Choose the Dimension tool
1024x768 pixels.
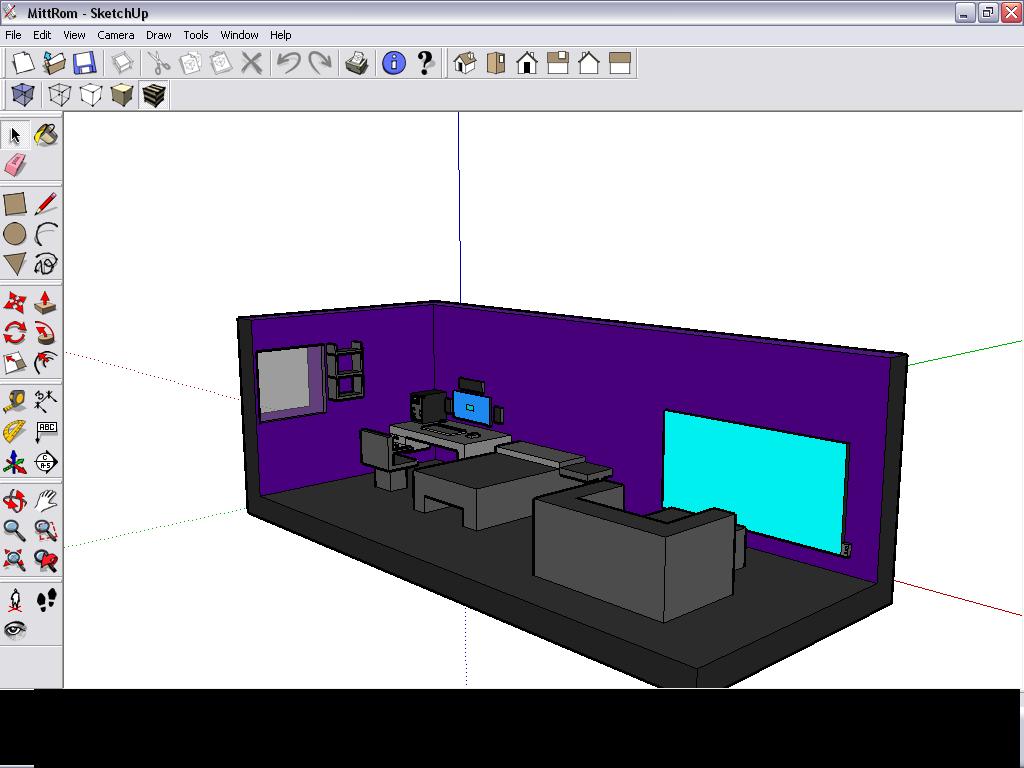coord(46,401)
